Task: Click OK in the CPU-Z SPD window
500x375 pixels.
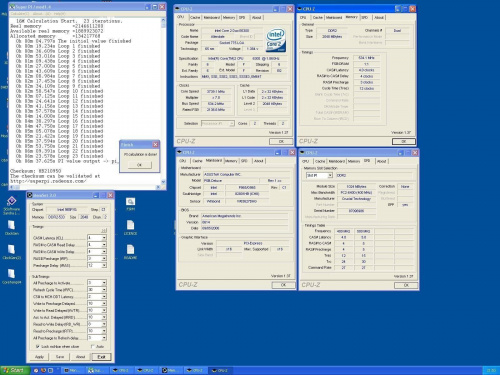Action: (x=406, y=285)
